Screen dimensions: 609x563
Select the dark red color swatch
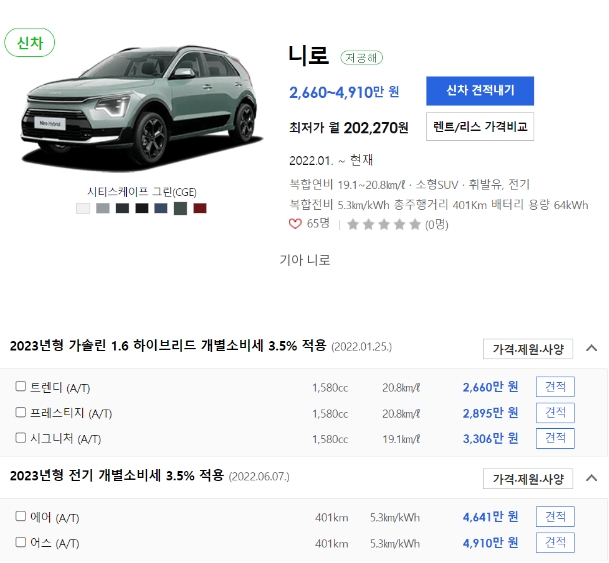click(x=200, y=209)
